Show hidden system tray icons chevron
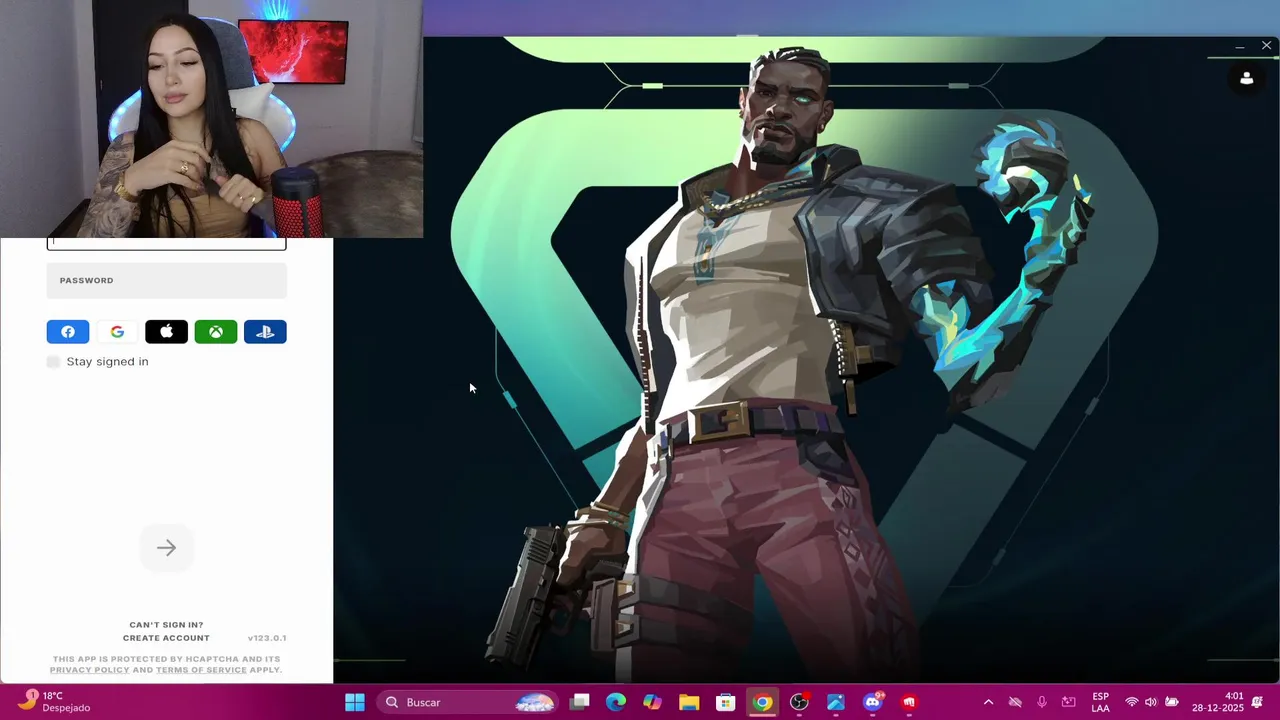The height and width of the screenshot is (720, 1280). coord(988,702)
